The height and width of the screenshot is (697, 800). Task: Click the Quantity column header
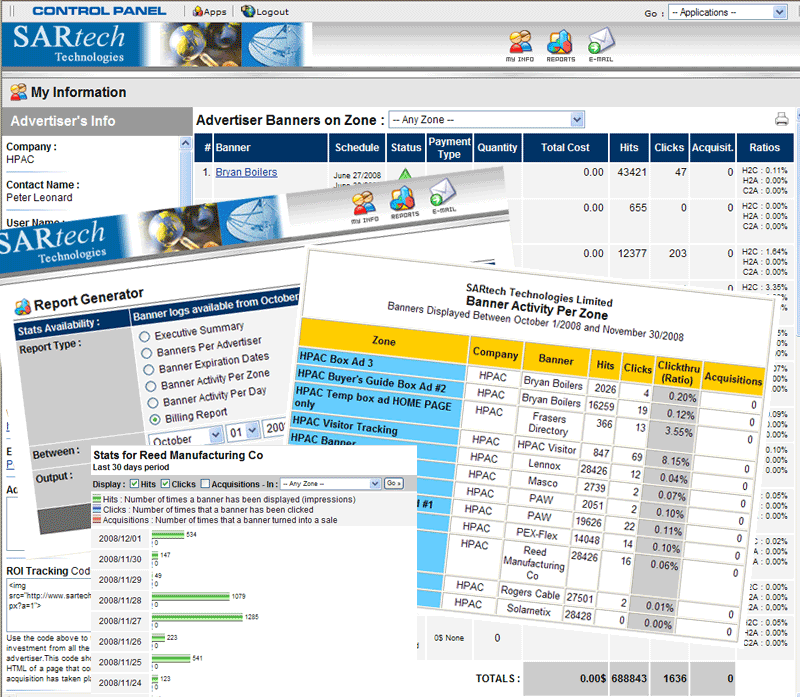pos(497,147)
